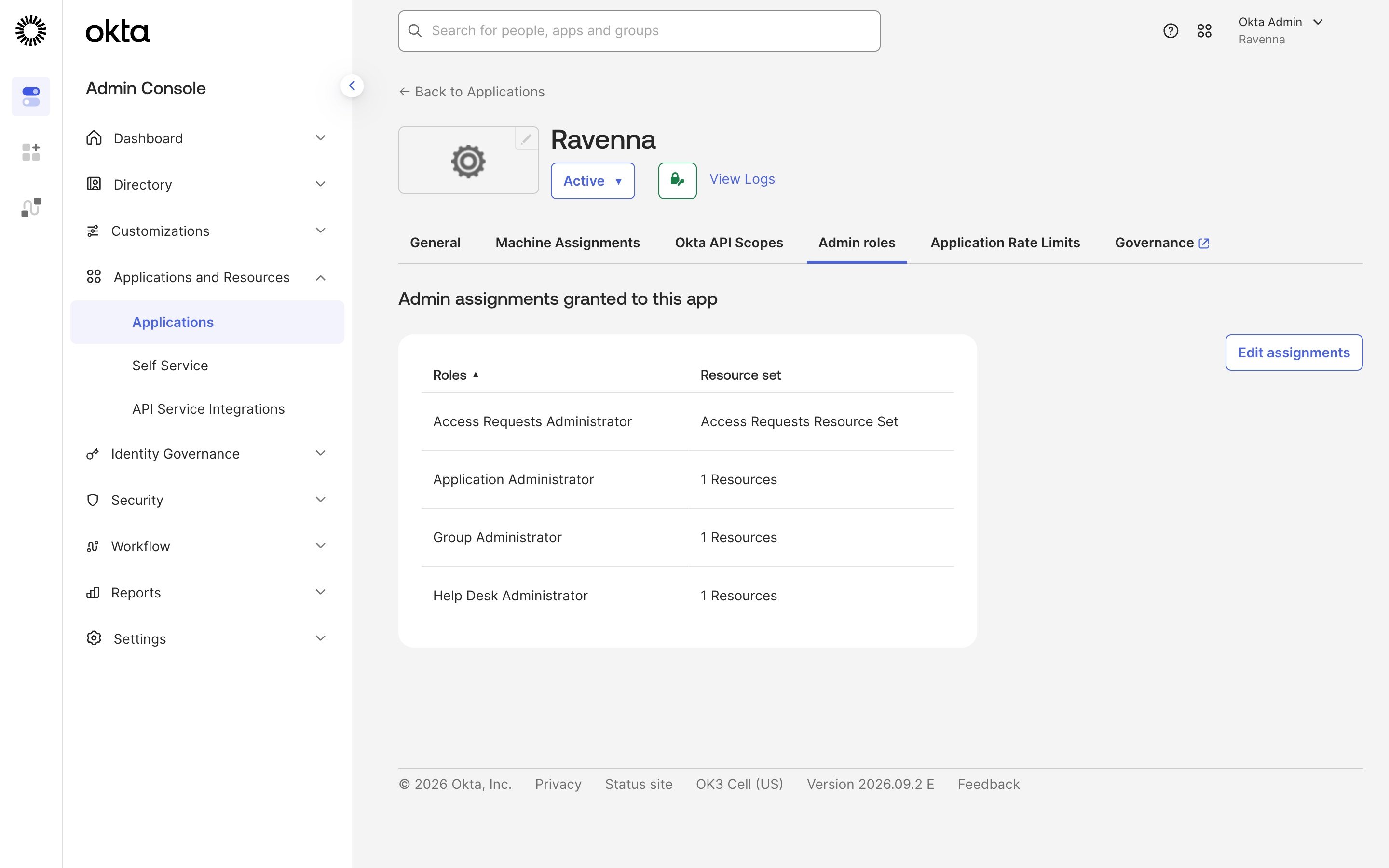
Task: Go back to Applications
Action: click(472, 92)
